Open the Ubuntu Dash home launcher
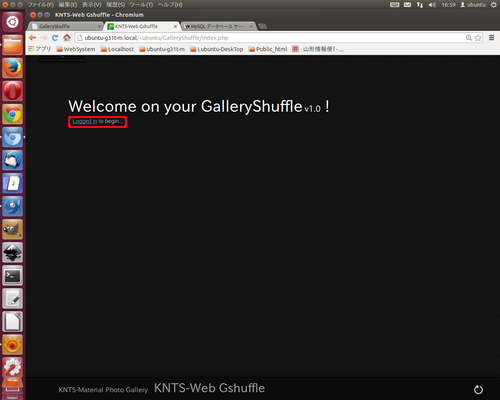The height and width of the screenshot is (400, 500). pos(13,22)
